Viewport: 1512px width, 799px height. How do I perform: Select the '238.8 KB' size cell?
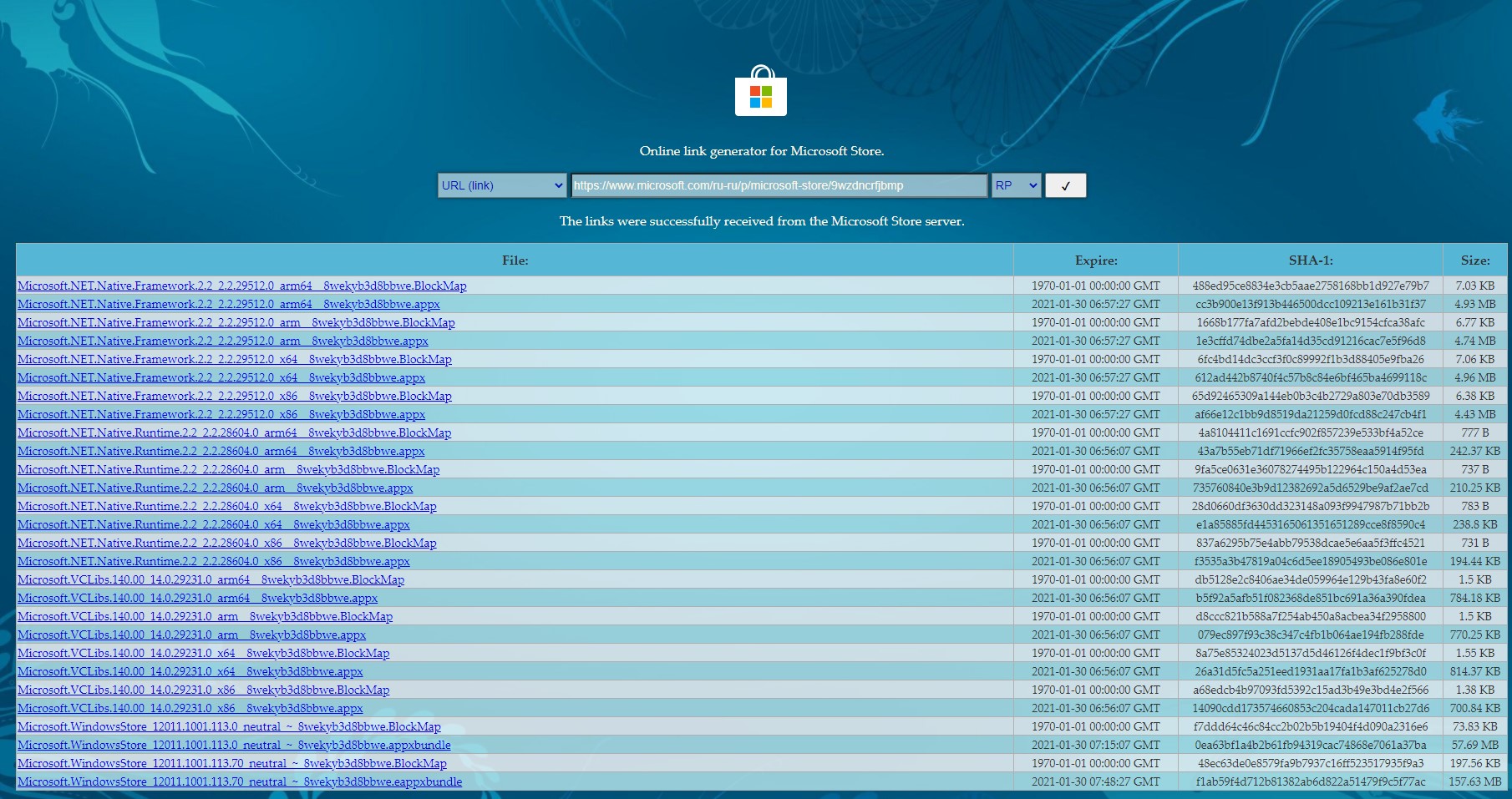tap(1475, 524)
